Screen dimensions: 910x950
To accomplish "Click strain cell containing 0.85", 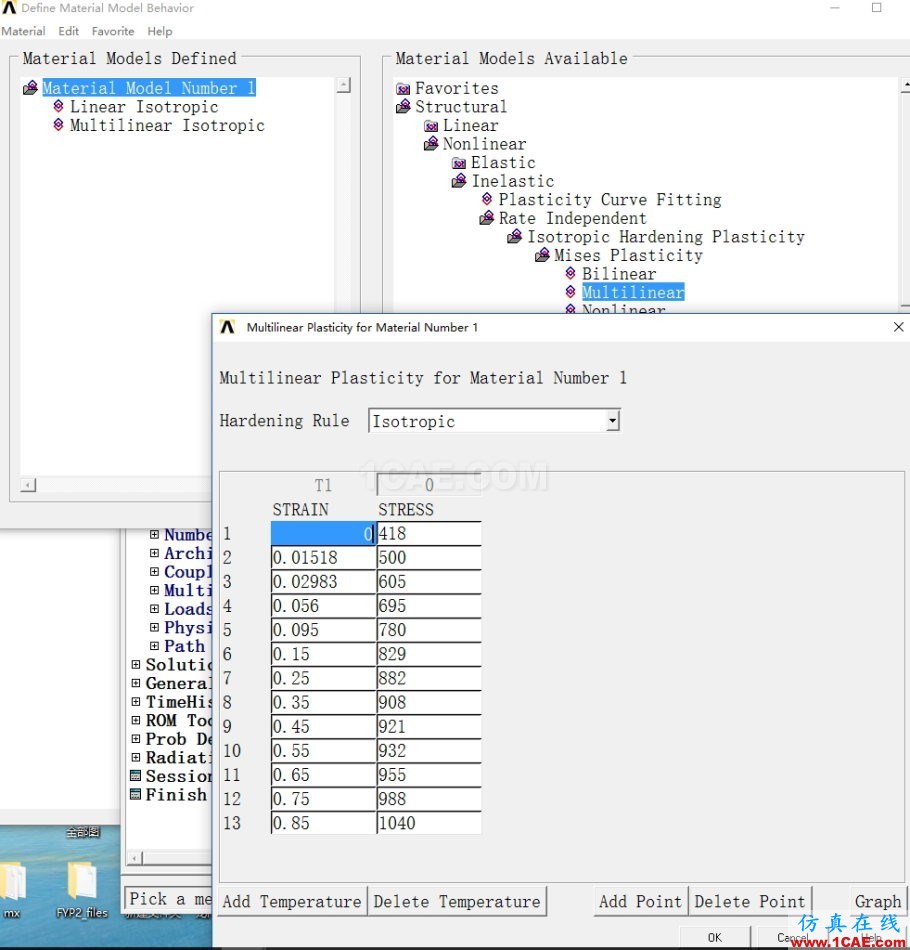I will click(x=324, y=823).
